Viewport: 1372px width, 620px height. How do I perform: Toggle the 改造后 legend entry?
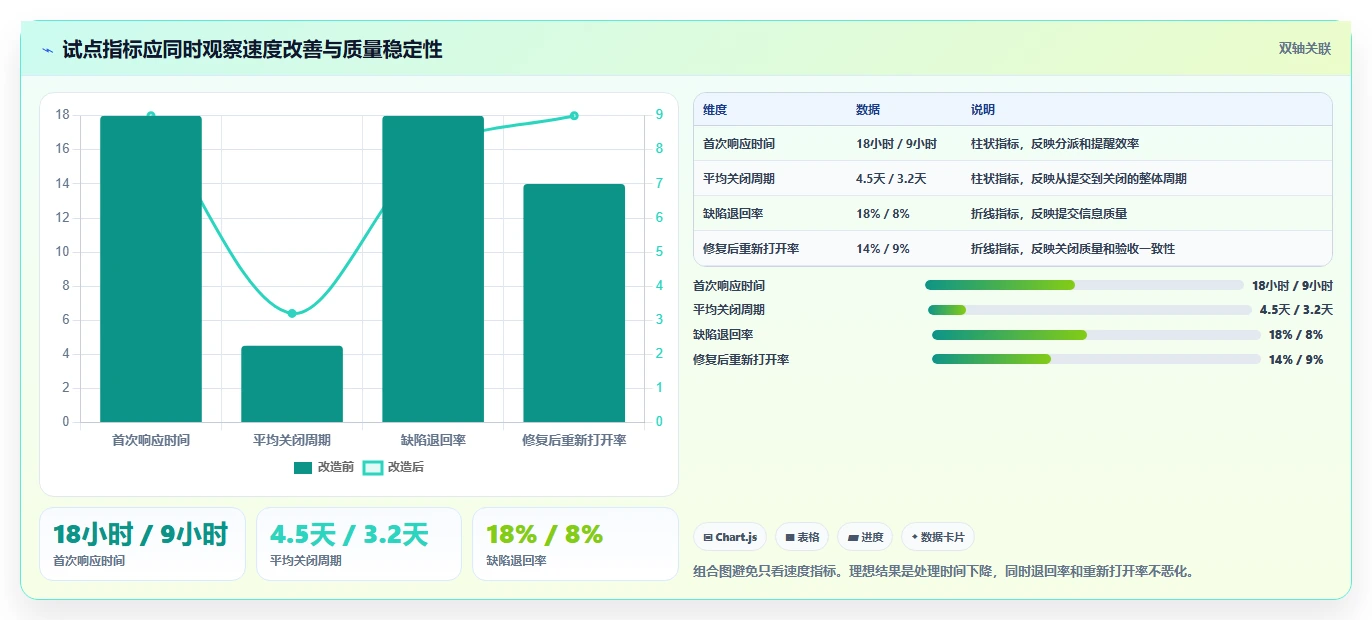tap(393, 467)
